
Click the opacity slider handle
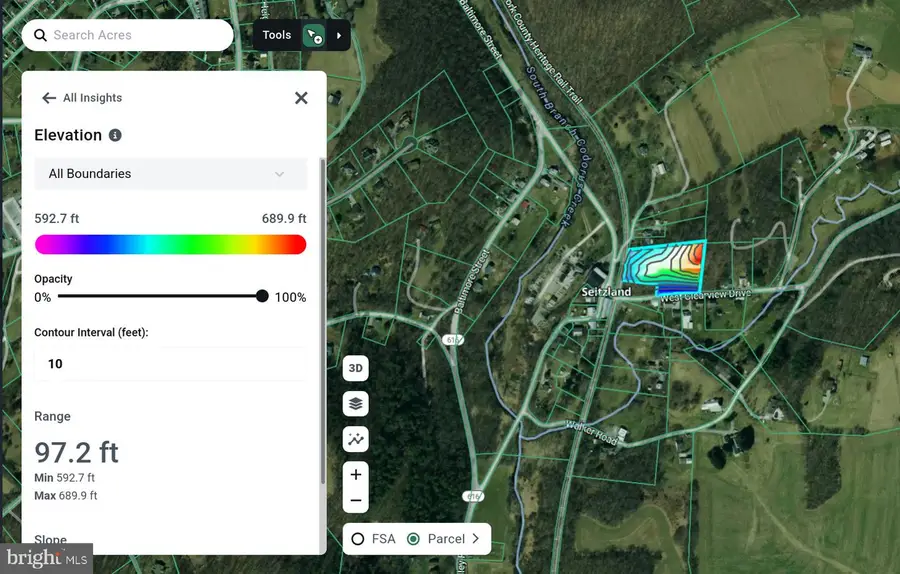click(x=262, y=296)
